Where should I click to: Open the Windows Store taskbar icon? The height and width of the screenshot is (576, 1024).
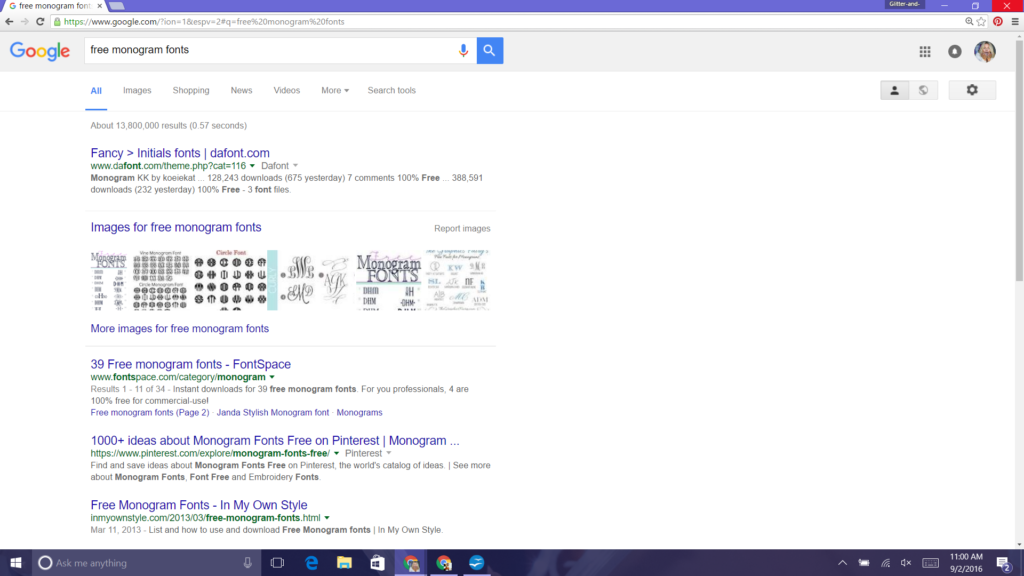pos(377,563)
